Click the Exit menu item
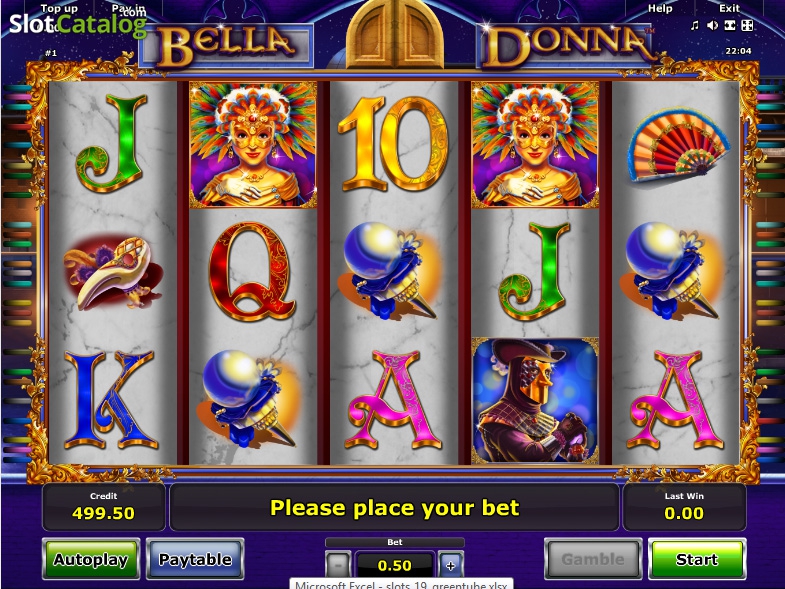The height and width of the screenshot is (589, 785). coord(729,8)
